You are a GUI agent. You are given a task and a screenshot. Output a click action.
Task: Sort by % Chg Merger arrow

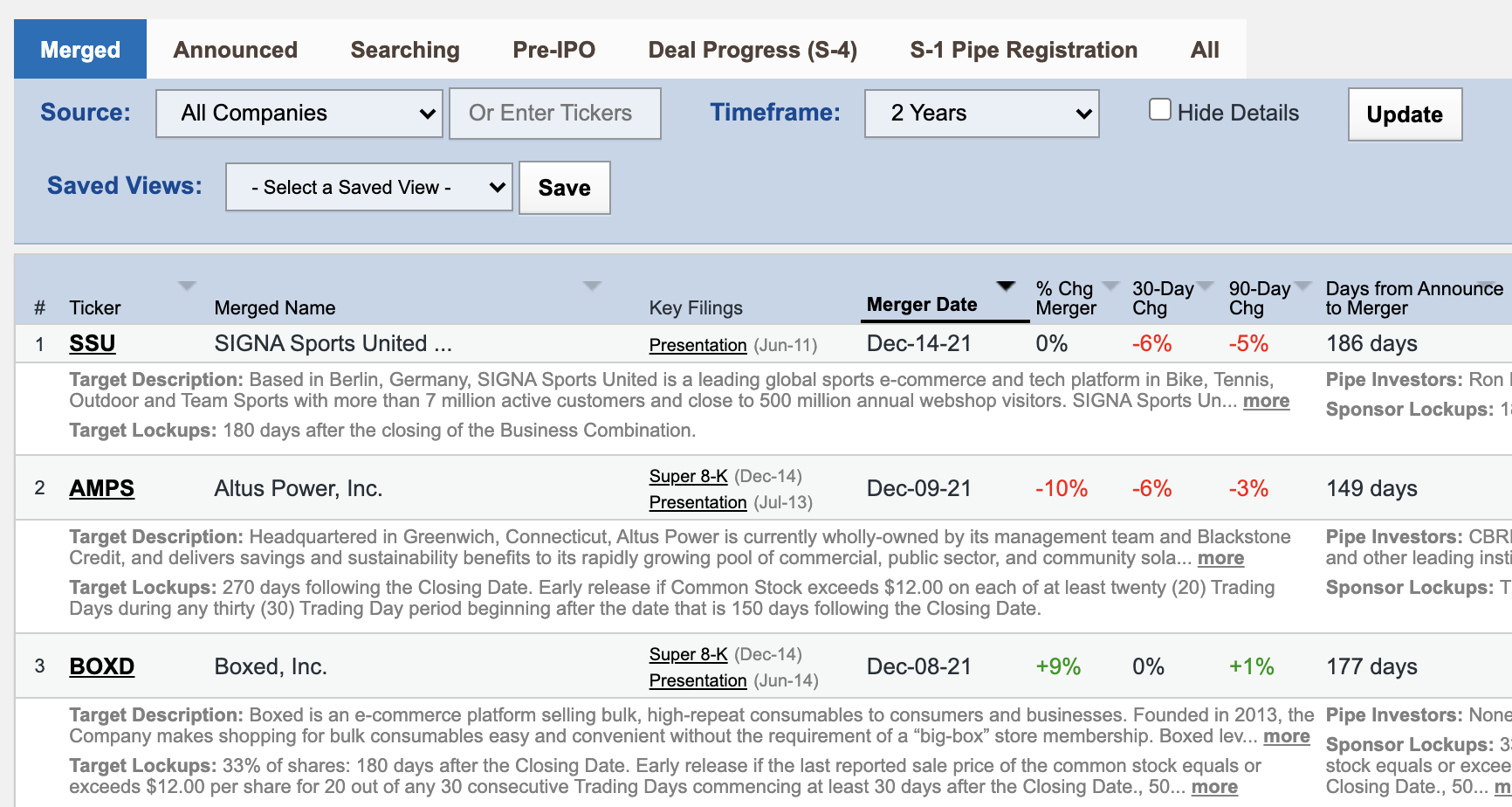pyautogui.click(x=1110, y=286)
